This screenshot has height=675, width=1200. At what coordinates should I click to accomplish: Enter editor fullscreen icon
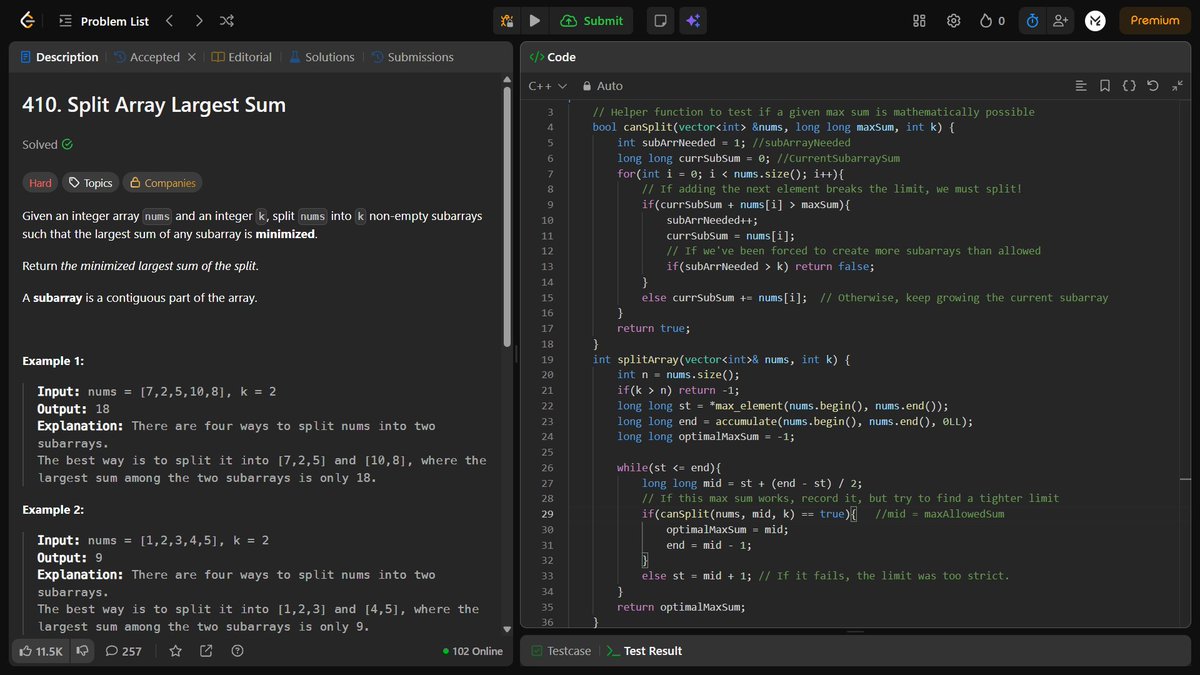pos(1176,86)
